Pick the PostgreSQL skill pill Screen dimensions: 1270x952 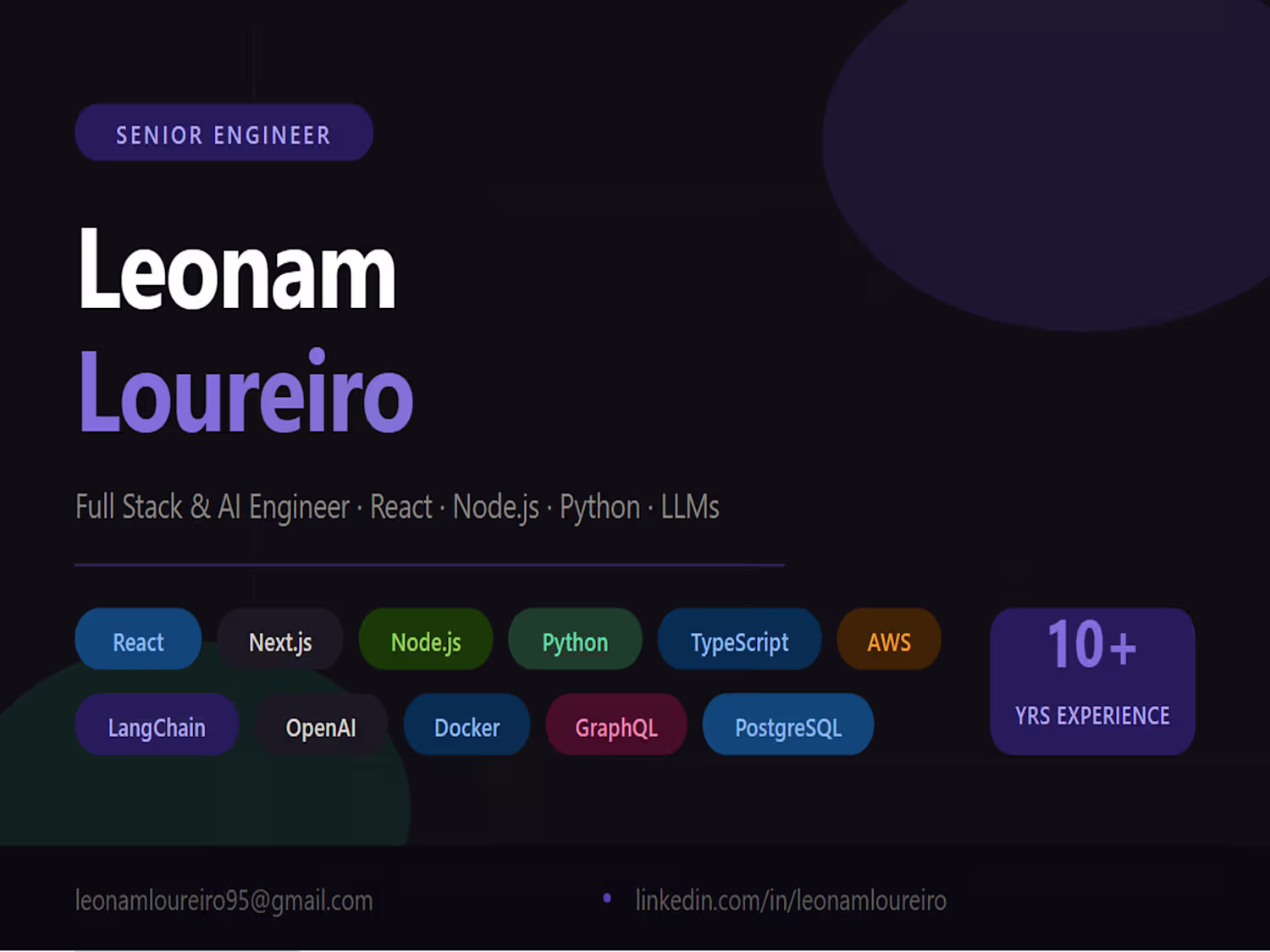pos(788,725)
